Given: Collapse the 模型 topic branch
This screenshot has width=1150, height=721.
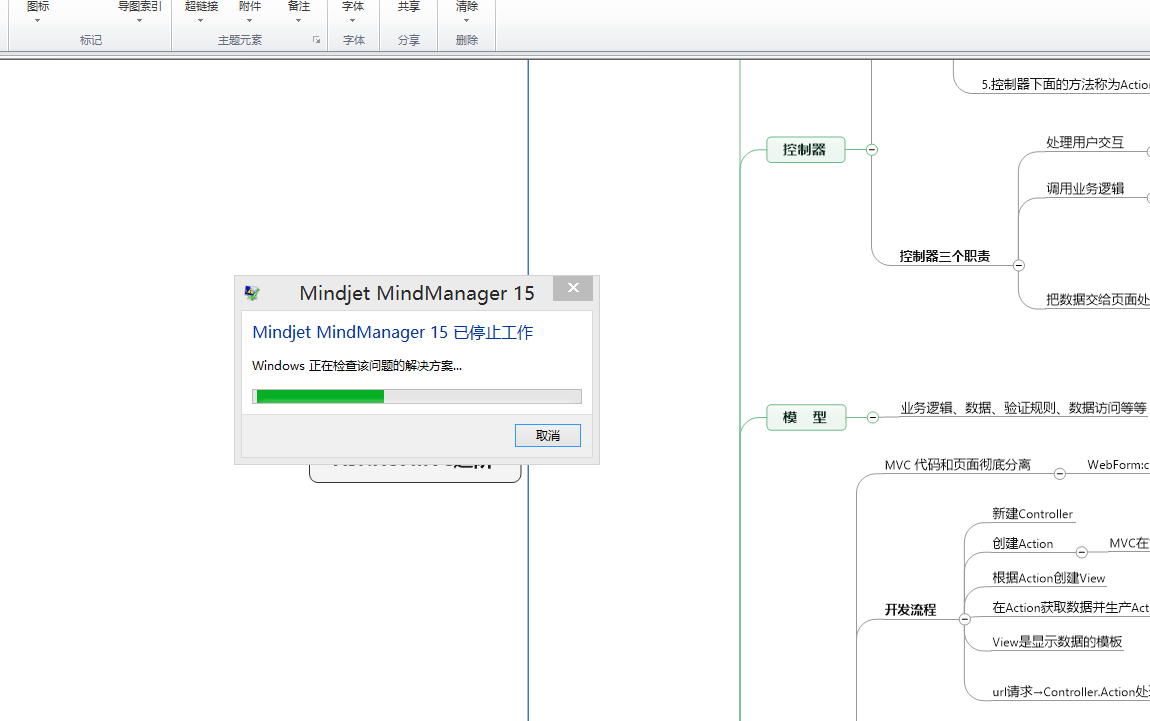Looking at the screenshot, I should 873,417.
